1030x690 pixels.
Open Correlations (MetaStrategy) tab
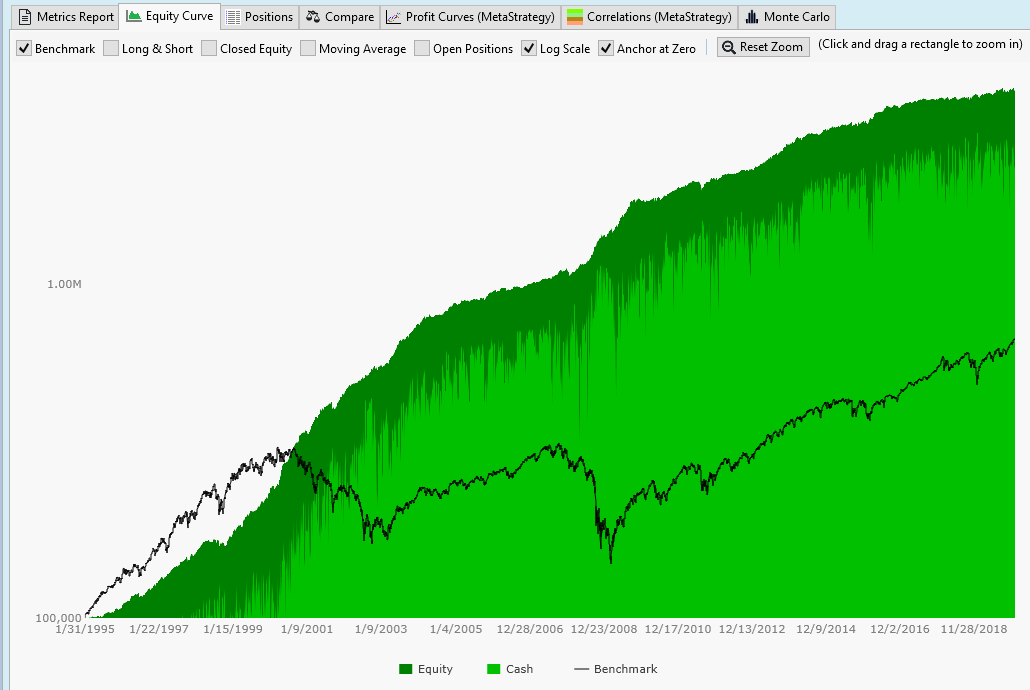pyautogui.click(x=649, y=17)
